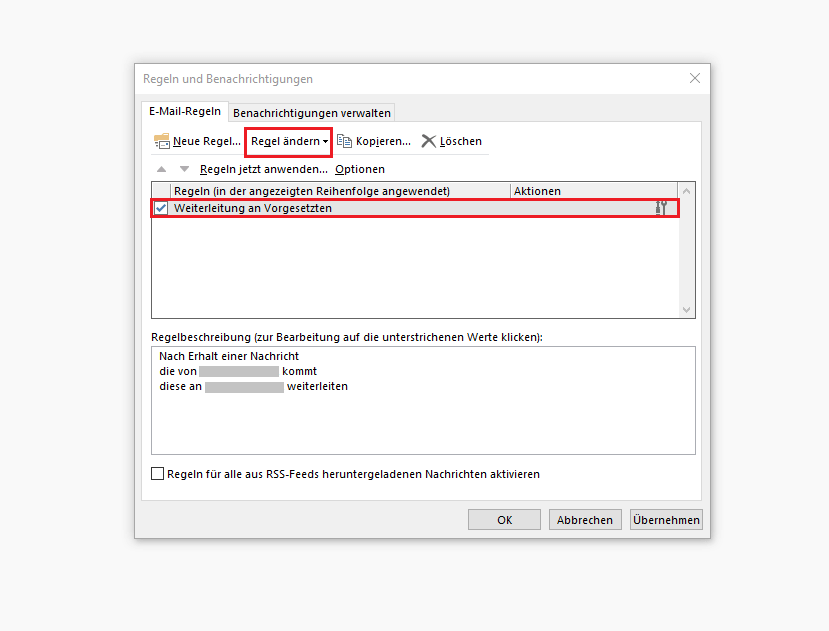Screen dimensions: 829x631
Task: Uncheck the Weiterleitung an Vorgesetzten rule
Action: [161, 208]
